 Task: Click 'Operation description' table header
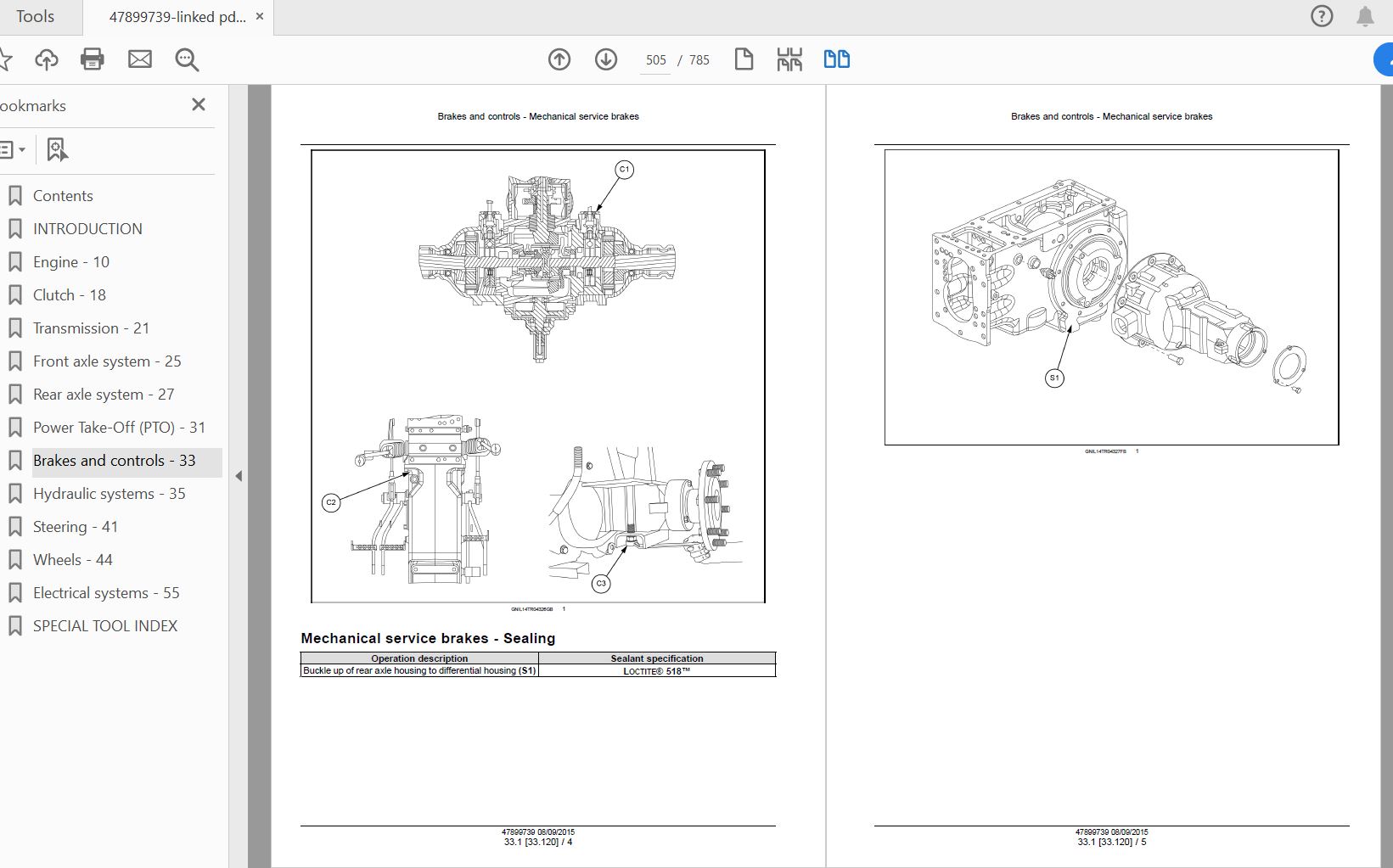(x=419, y=658)
